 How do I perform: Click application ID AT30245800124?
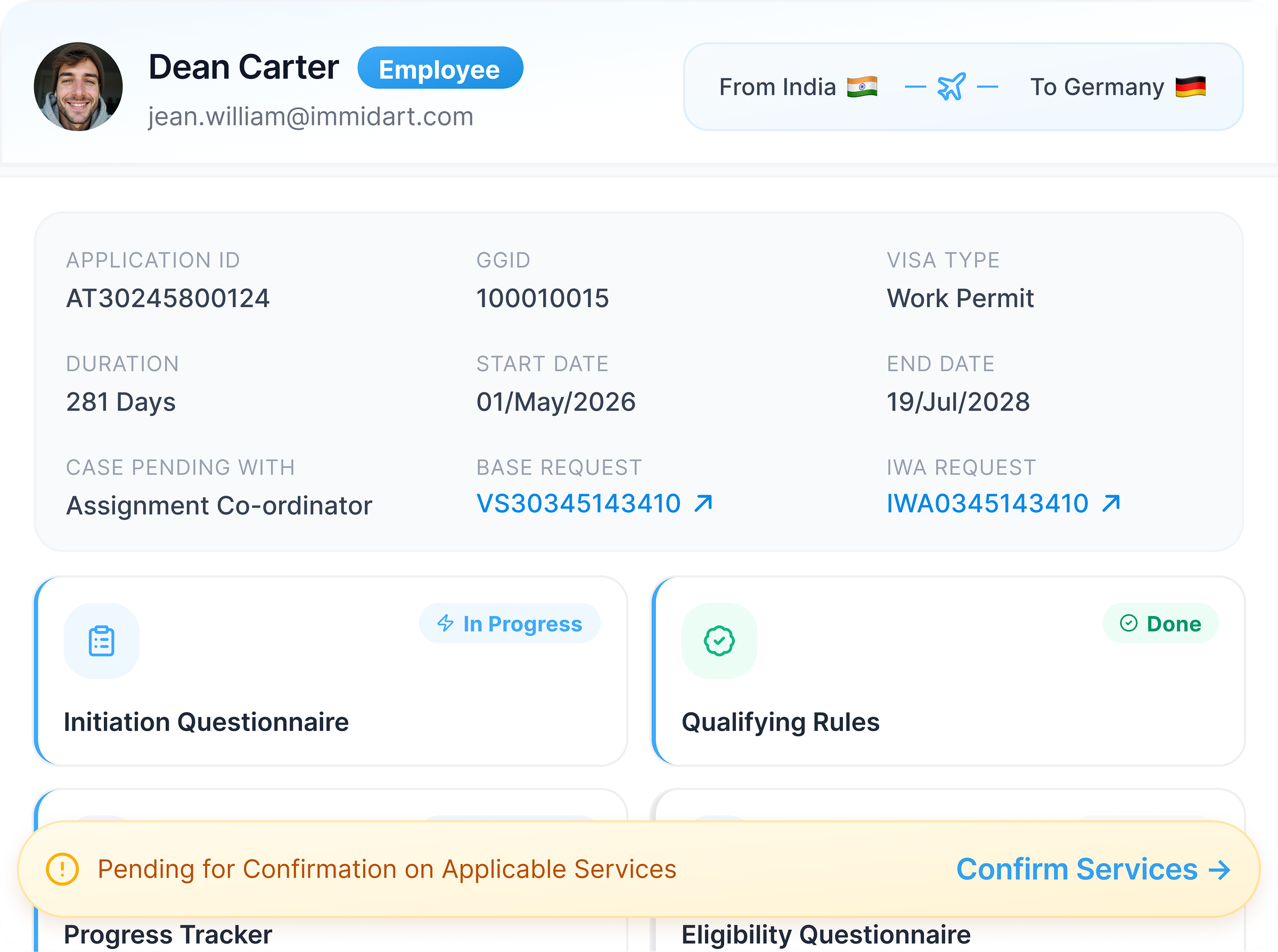click(x=168, y=299)
